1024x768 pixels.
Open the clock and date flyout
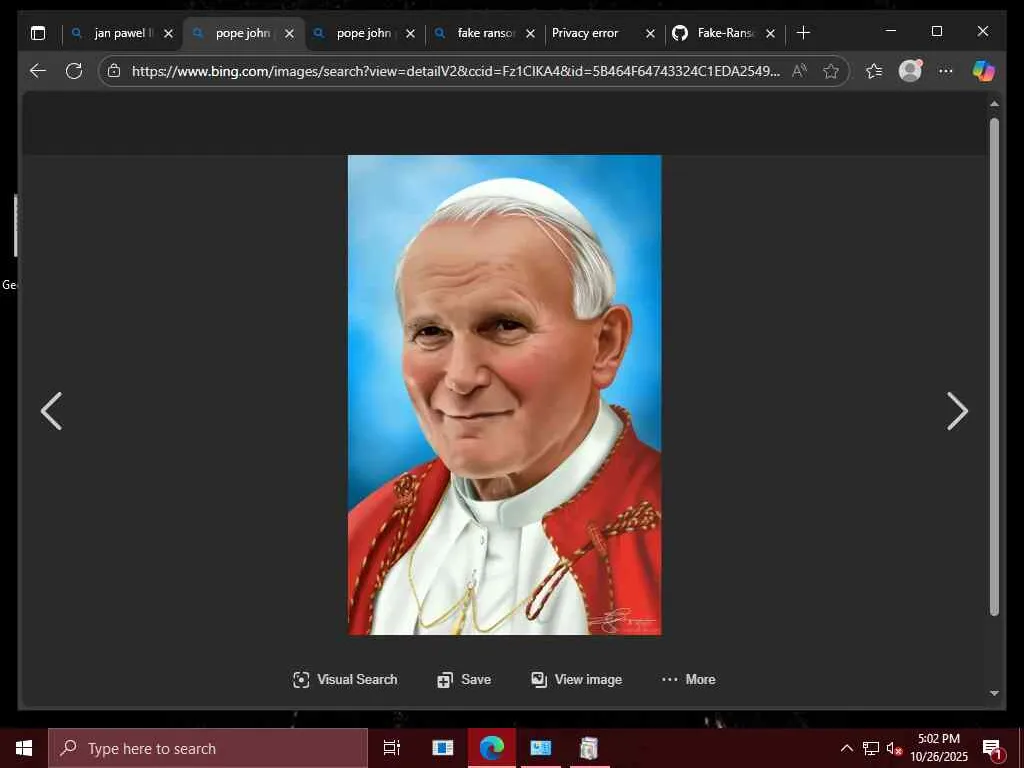[939, 748]
